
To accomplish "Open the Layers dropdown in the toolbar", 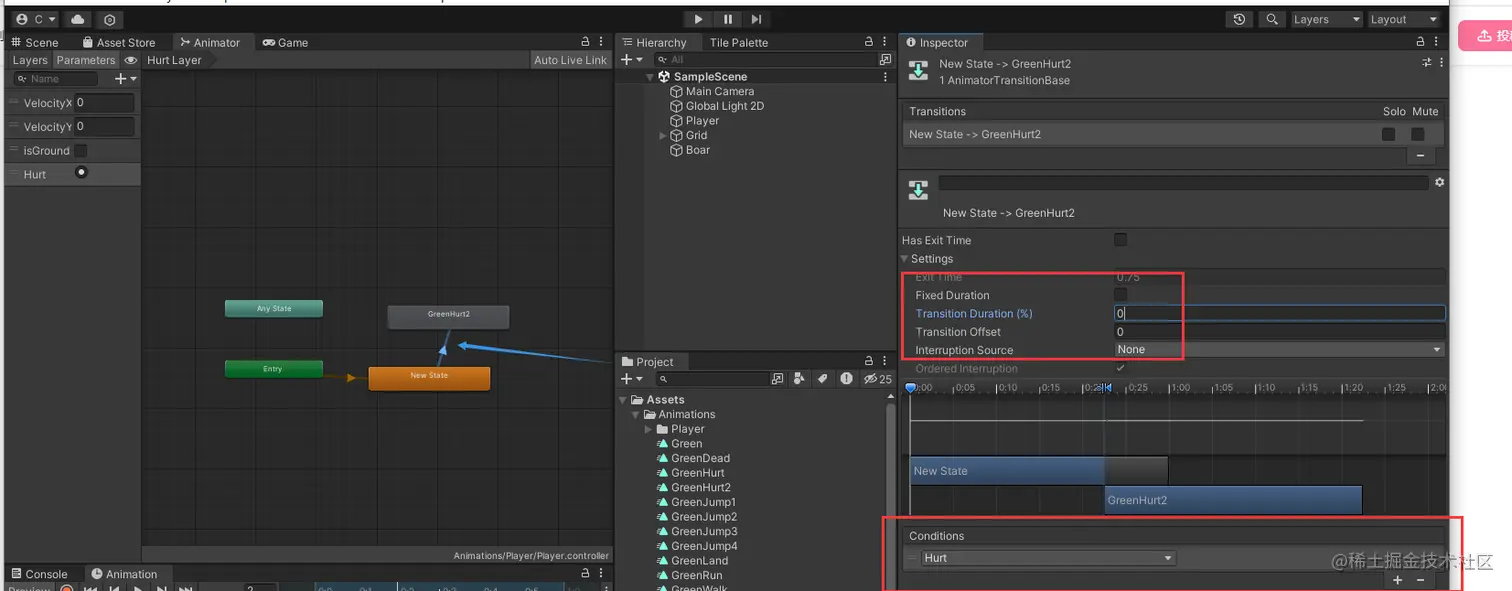I will click(x=1326, y=19).
